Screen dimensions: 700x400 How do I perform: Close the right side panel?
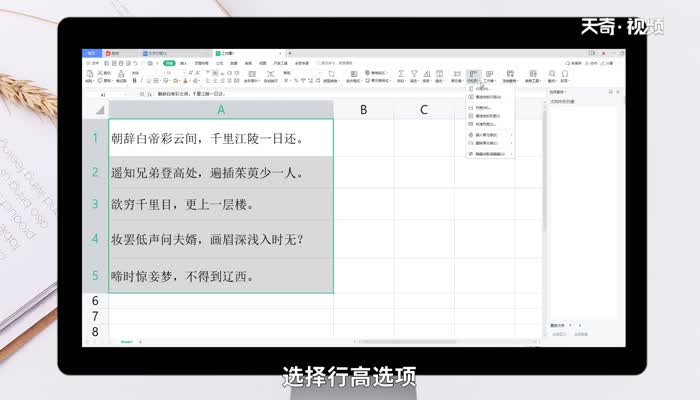click(618, 92)
